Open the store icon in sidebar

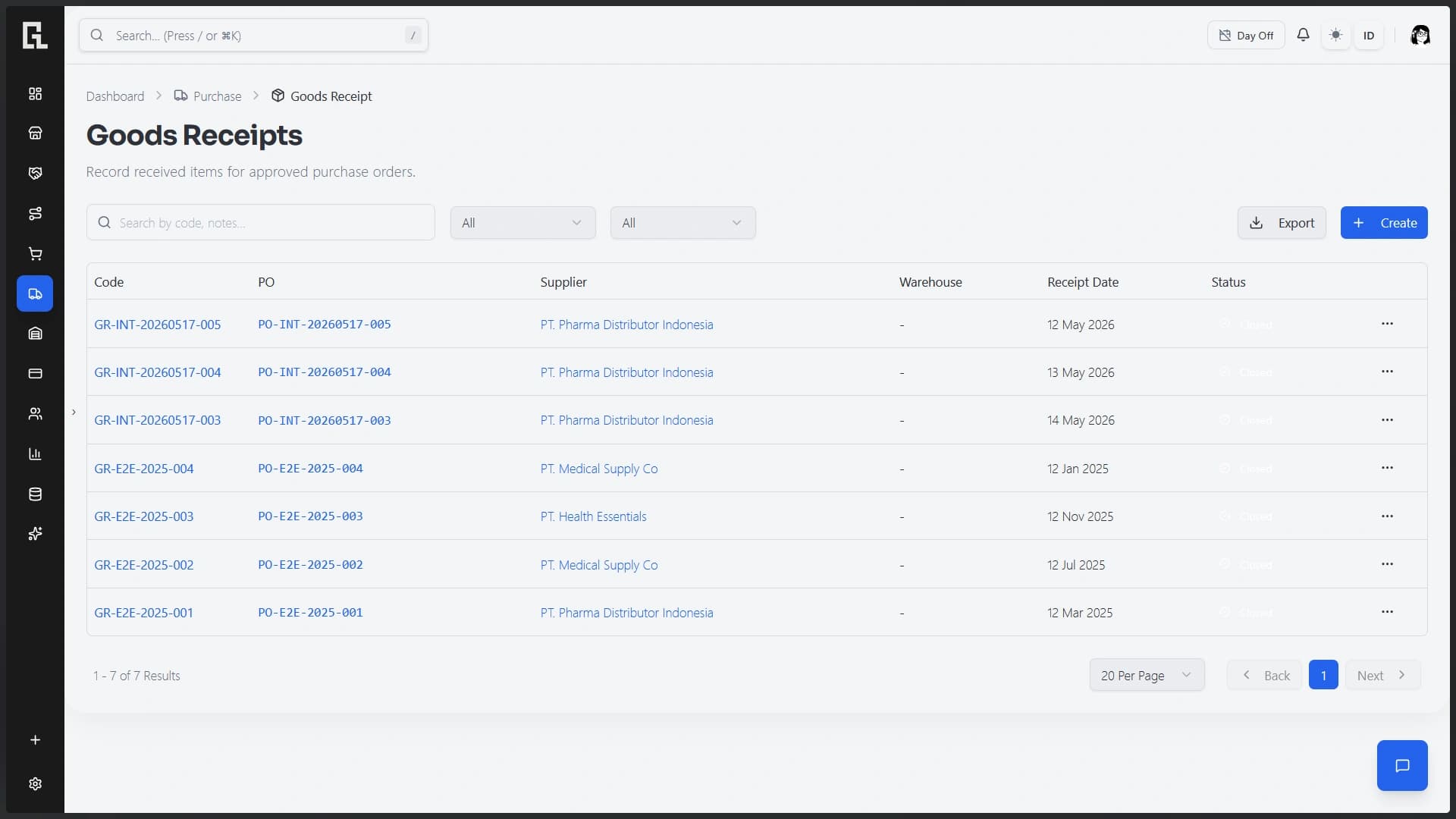tap(35, 133)
